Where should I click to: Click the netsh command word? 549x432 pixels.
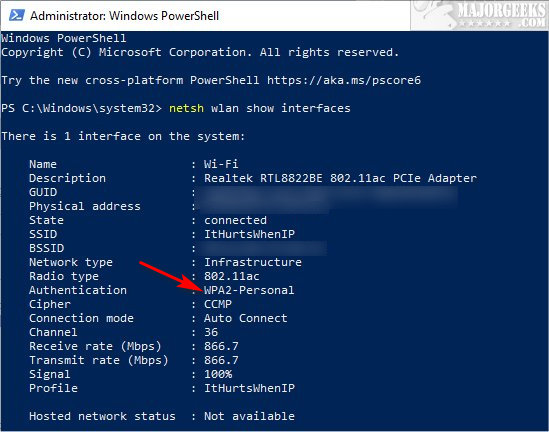186,108
